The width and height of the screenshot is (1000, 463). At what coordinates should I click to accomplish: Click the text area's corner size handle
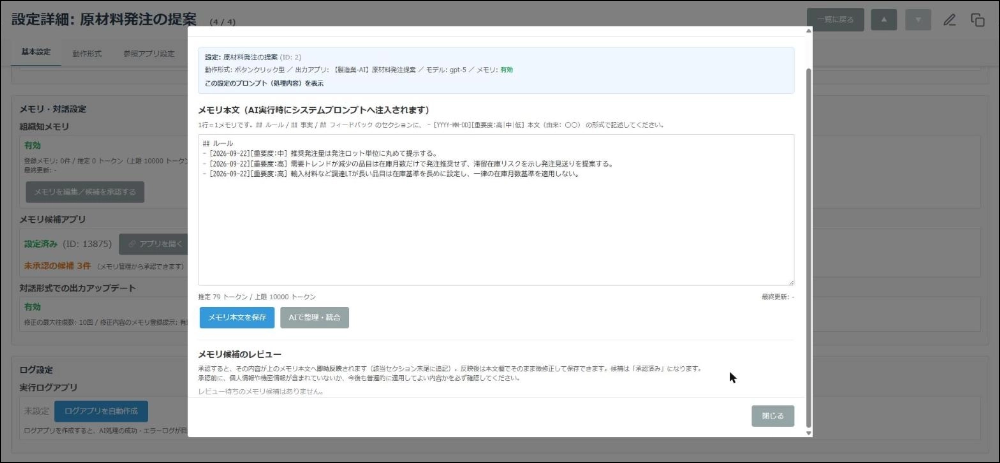791,283
